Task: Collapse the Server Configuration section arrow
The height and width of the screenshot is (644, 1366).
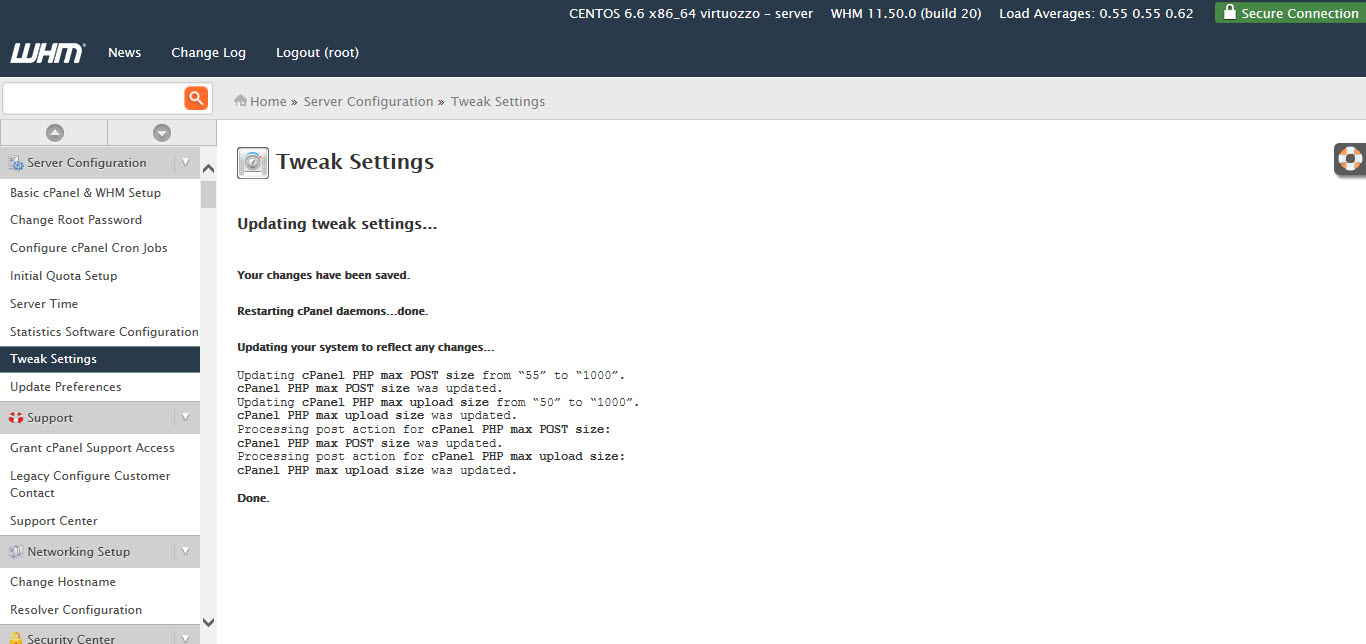Action: click(x=186, y=163)
